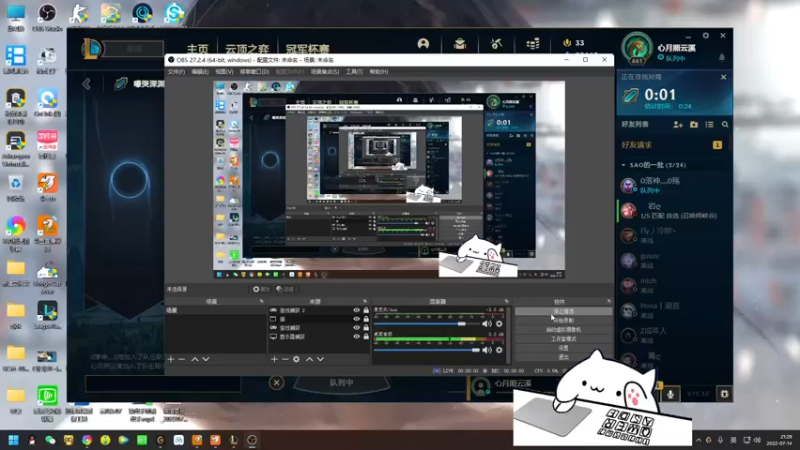Image resolution: width=800 pixels, height=450 pixels.
Task: Open League client profile icon in top bar
Action: [x=423, y=44]
